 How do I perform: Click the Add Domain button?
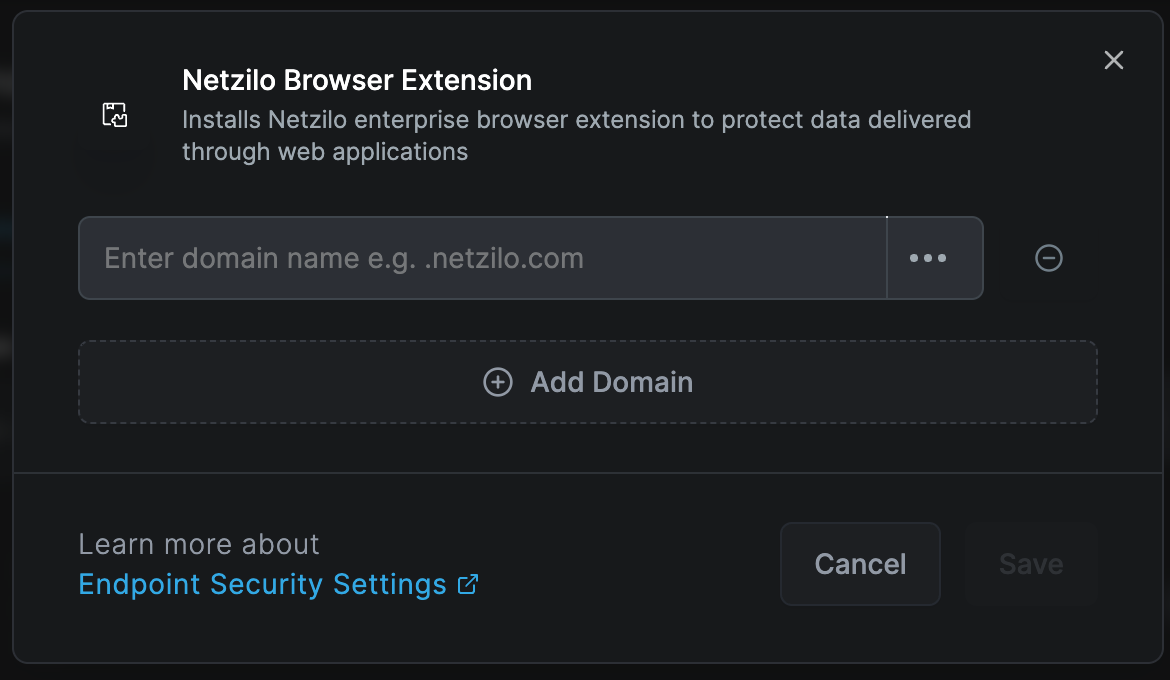pos(588,382)
